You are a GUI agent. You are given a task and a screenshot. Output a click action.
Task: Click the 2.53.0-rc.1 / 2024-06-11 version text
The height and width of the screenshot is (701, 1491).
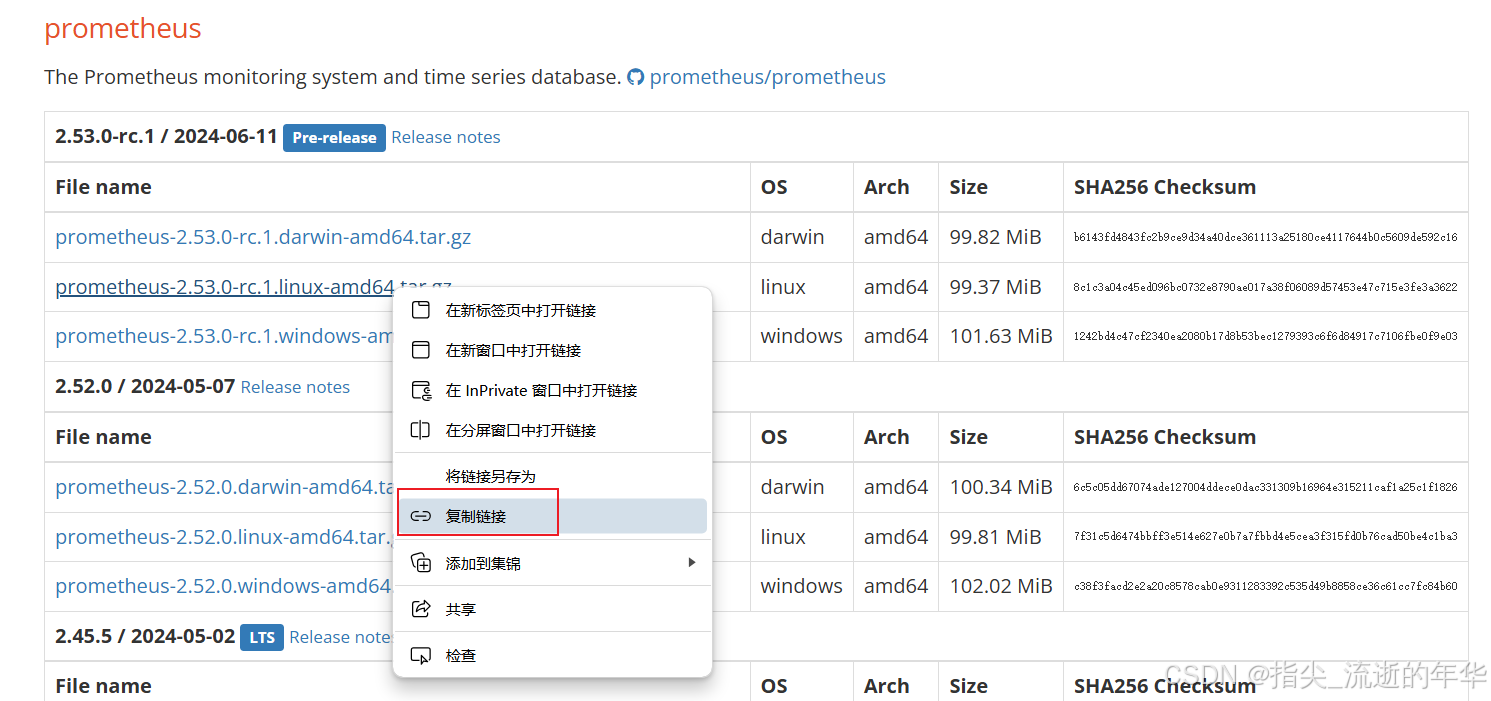(x=166, y=136)
